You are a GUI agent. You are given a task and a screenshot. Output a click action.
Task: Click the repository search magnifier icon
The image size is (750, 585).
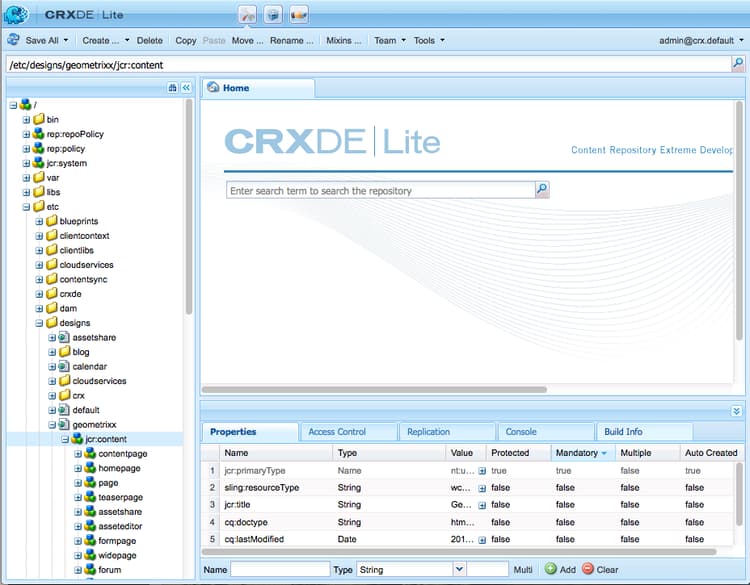click(542, 190)
